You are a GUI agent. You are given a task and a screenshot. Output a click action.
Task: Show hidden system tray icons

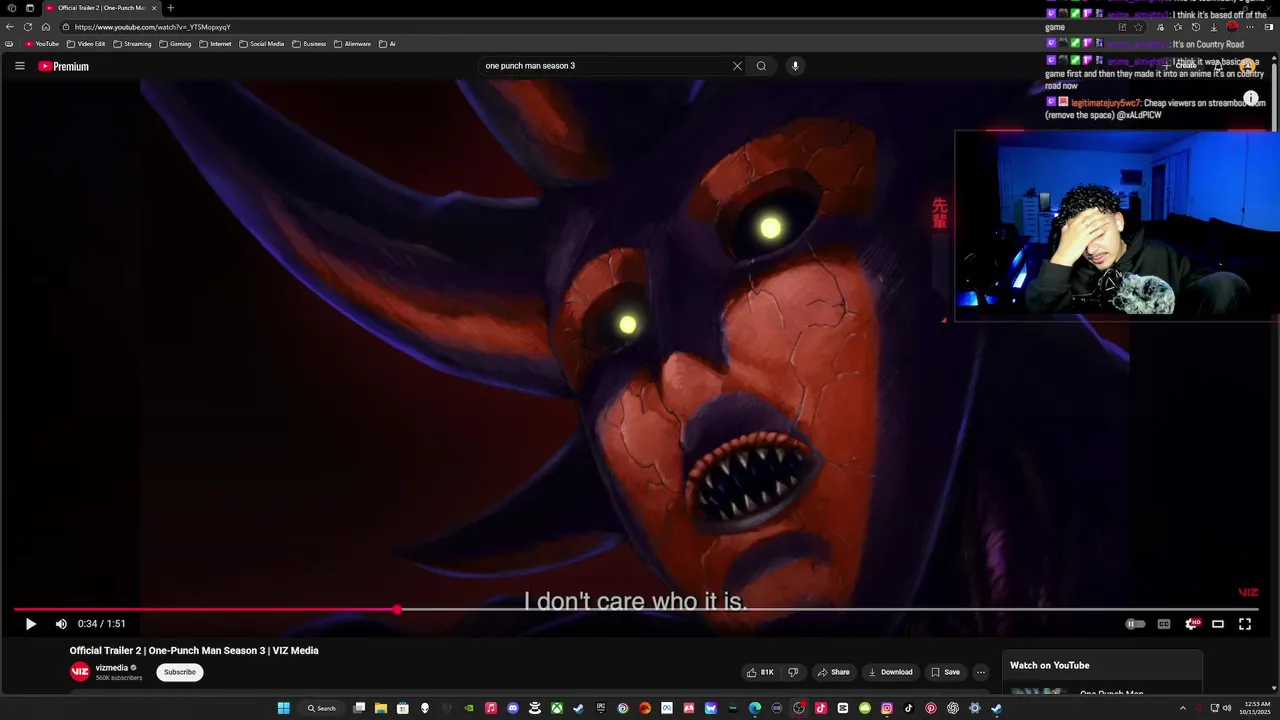(x=1183, y=708)
